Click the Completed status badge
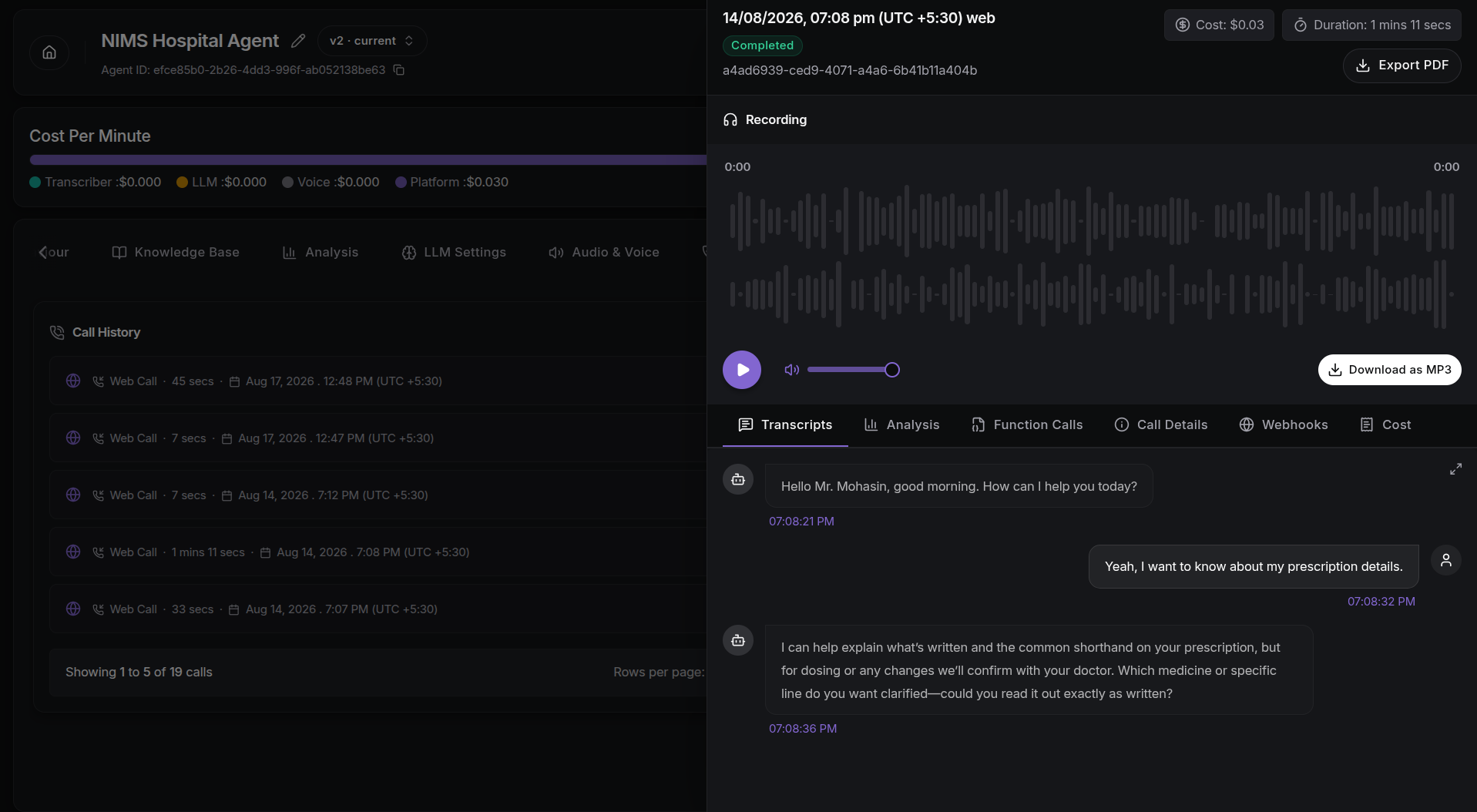 click(x=762, y=45)
